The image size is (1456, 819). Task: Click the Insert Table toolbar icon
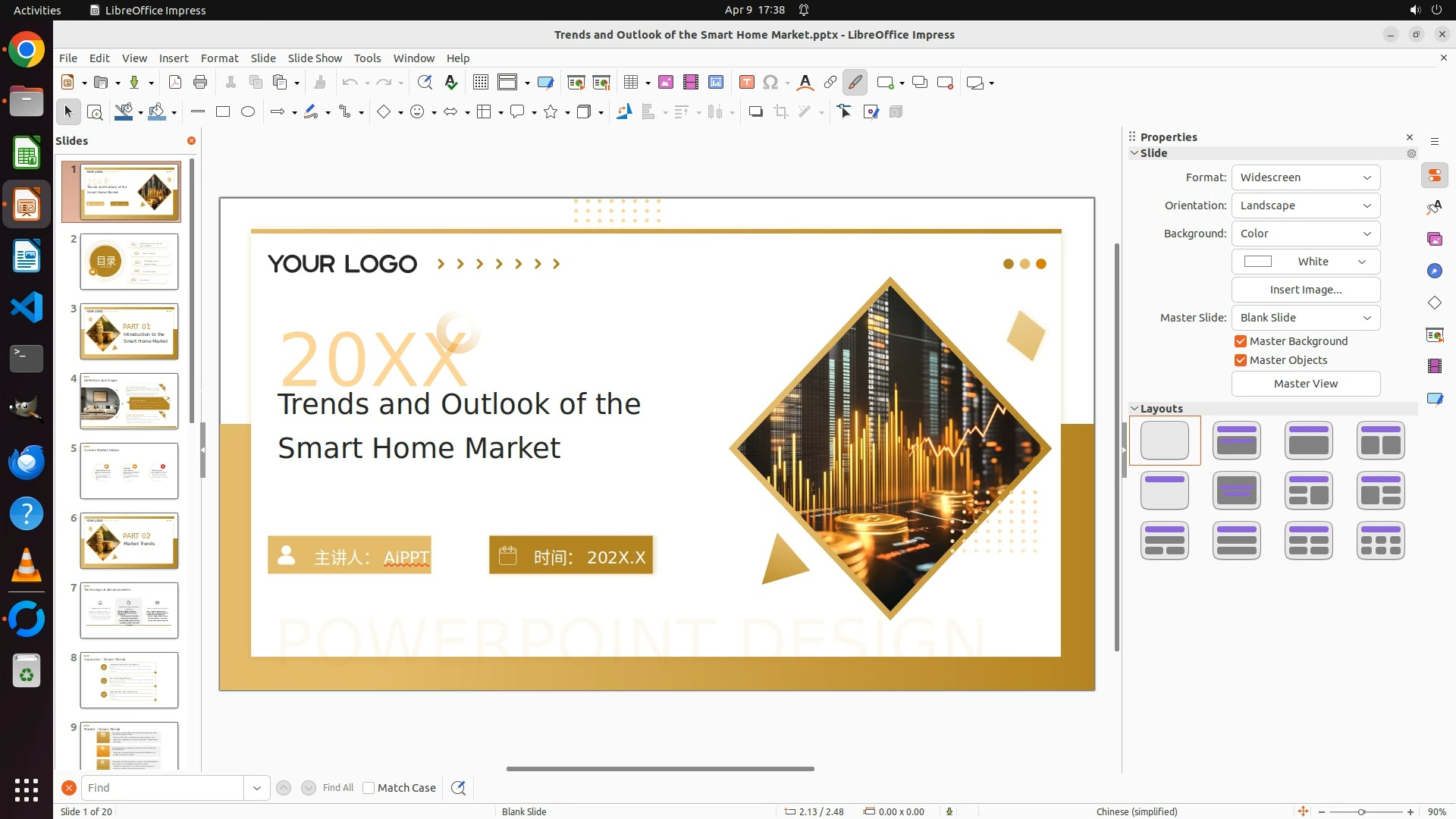630,83
